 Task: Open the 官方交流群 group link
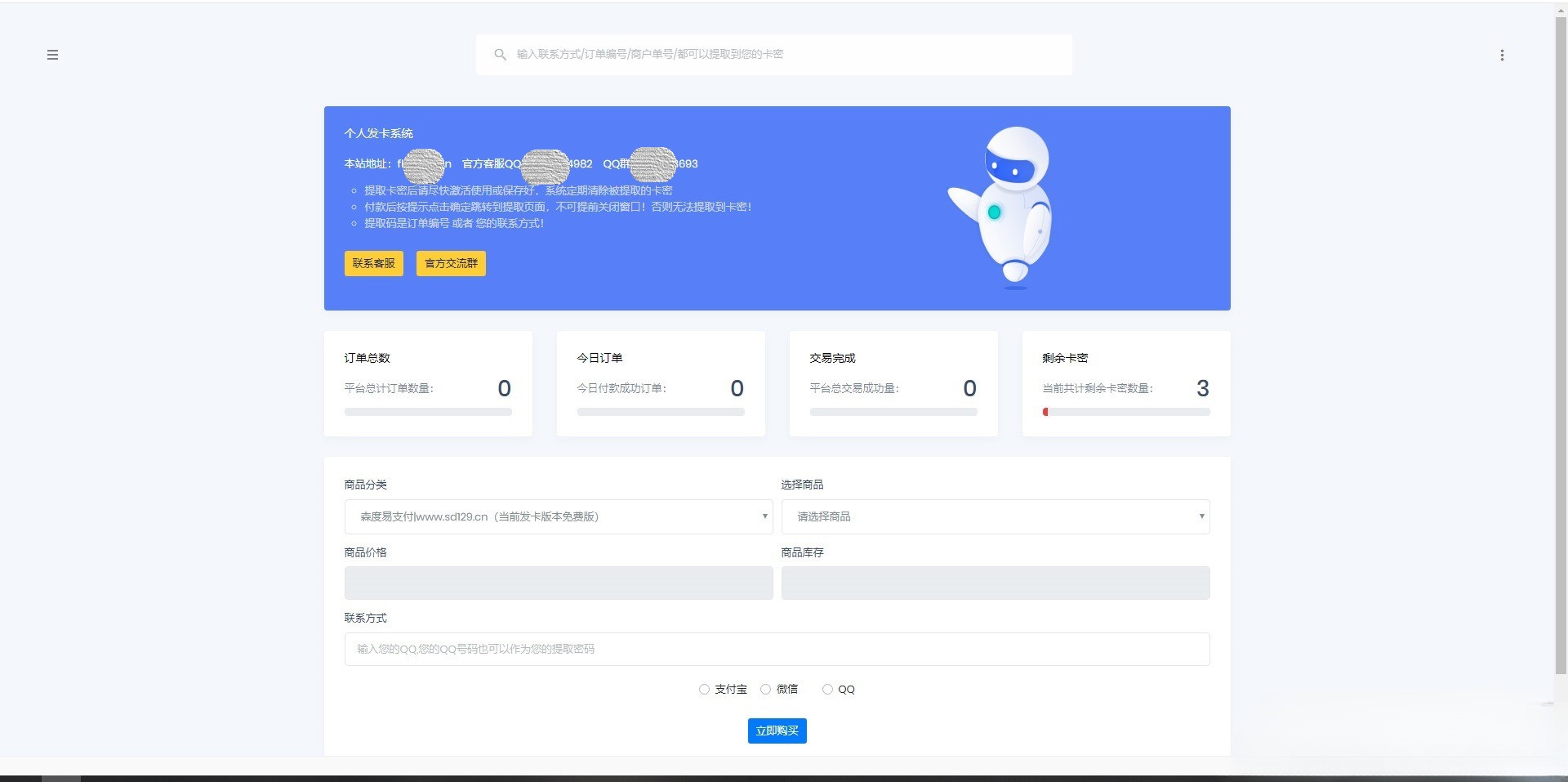coord(450,263)
